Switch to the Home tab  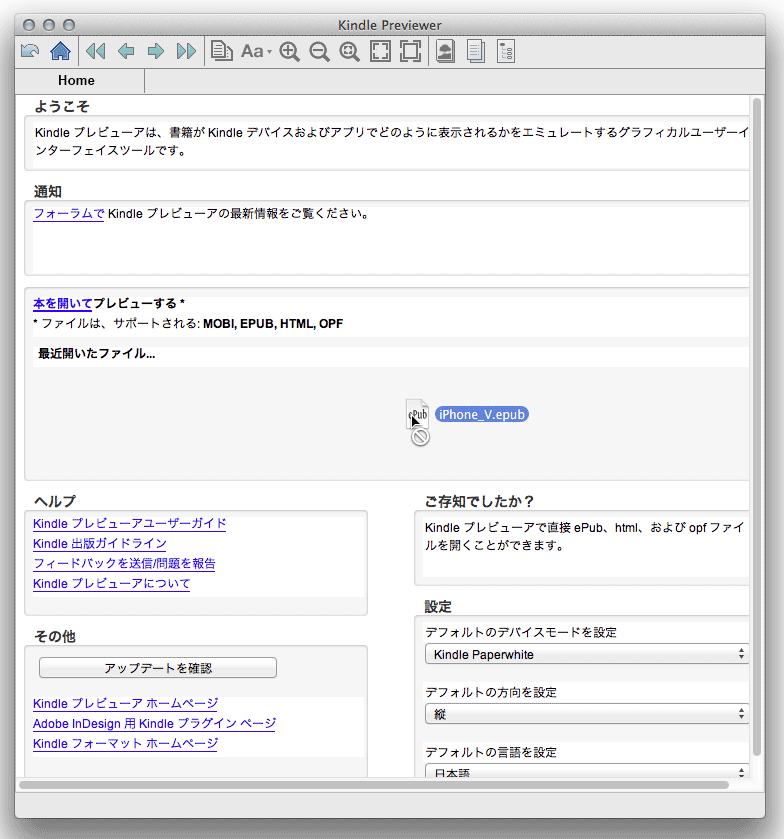[x=77, y=81]
